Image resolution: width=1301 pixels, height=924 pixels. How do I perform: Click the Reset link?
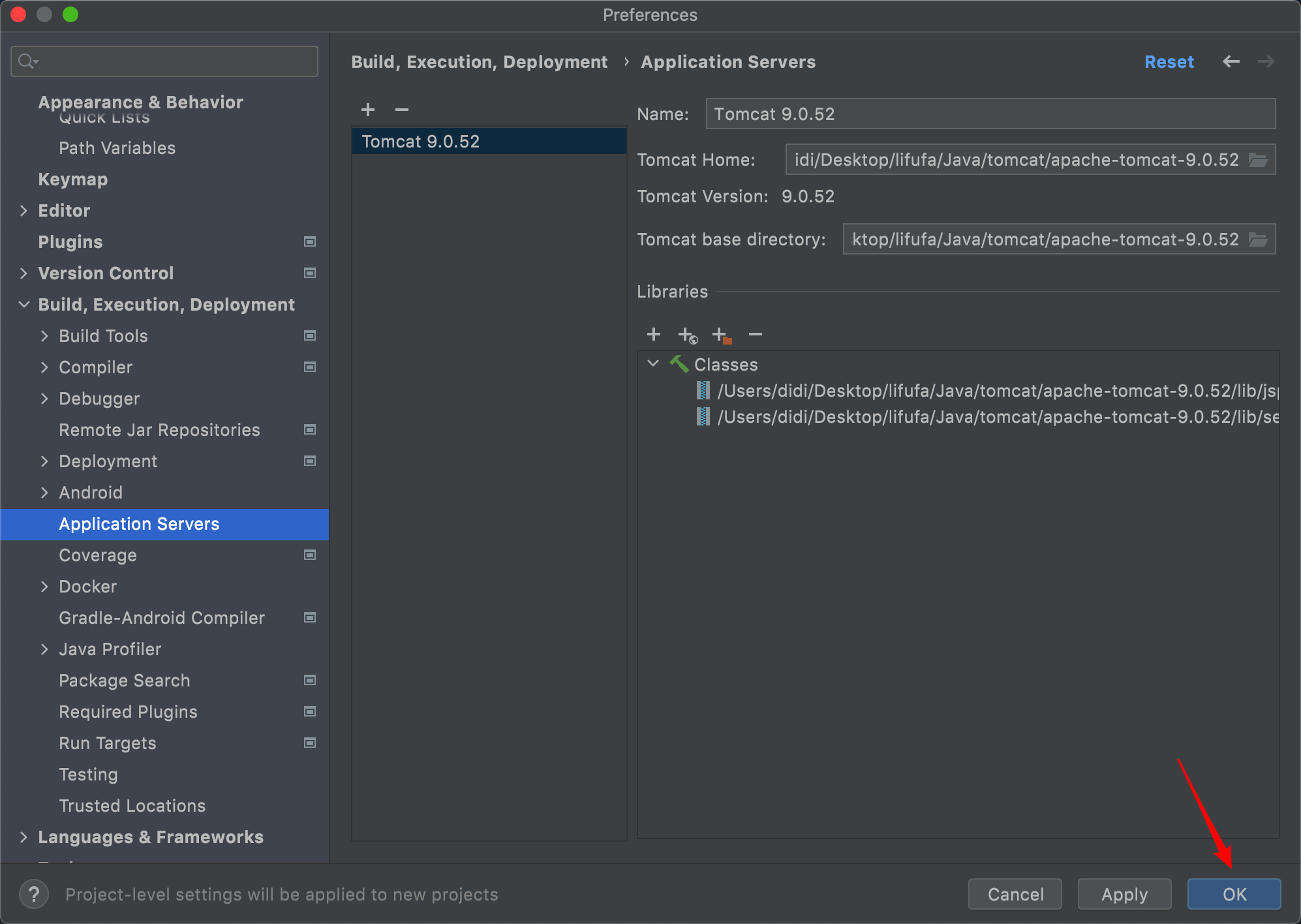pyautogui.click(x=1169, y=62)
